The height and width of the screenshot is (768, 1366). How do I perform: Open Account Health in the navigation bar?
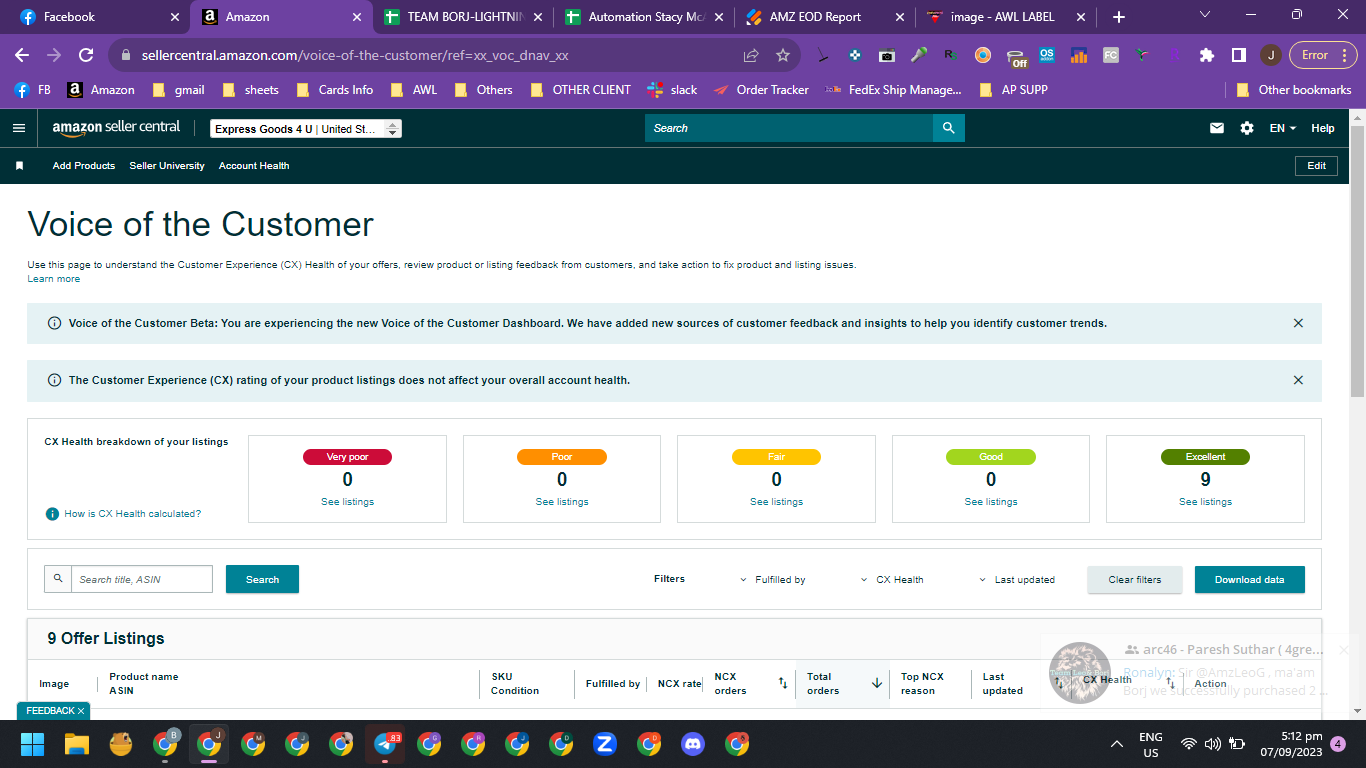254,166
